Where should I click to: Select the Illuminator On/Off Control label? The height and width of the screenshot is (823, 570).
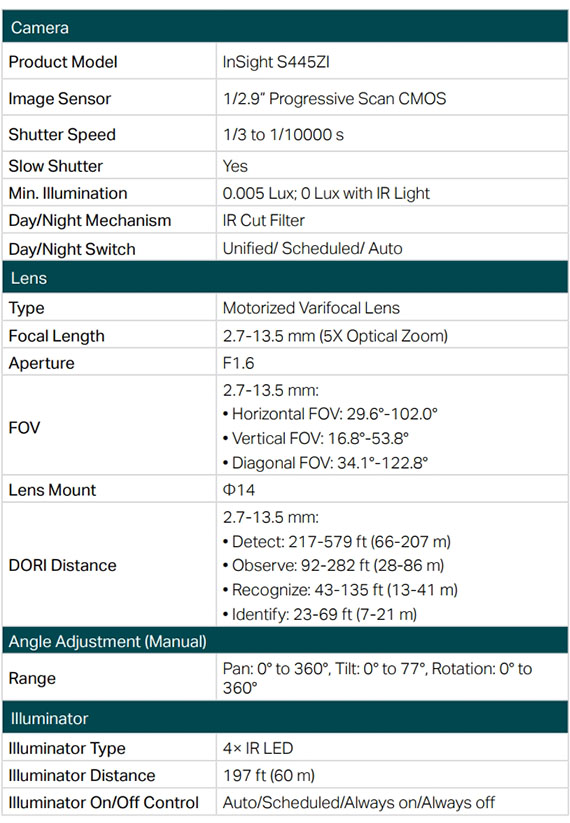pos(103,803)
